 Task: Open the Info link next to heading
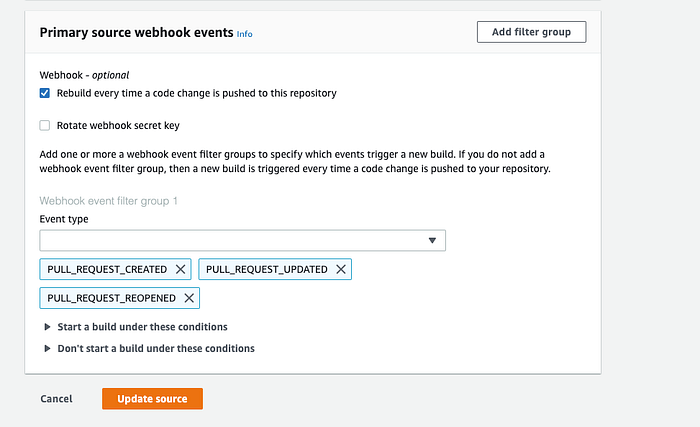click(244, 34)
